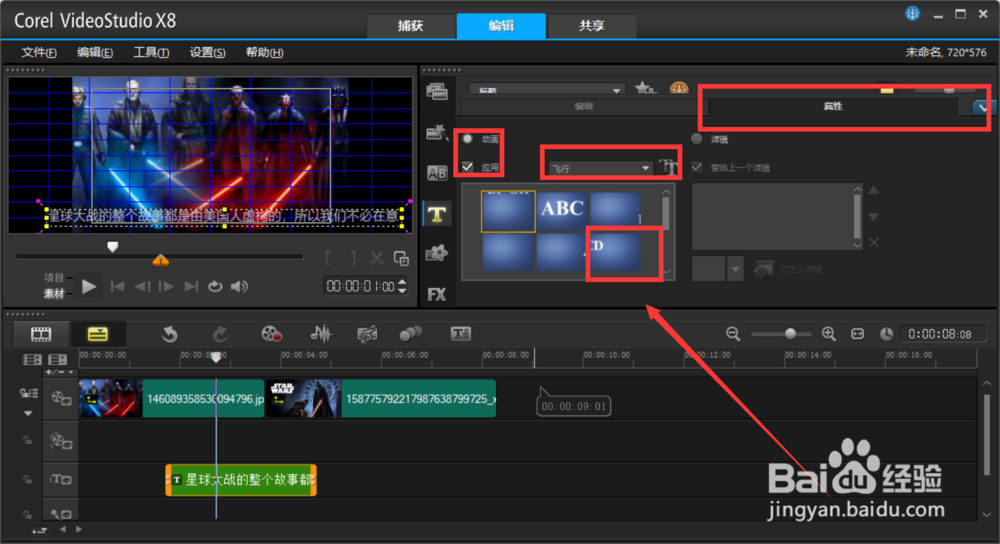Screen dimensions: 1000x544
Task: Click the scissors split clip icon
Action: (377, 258)
